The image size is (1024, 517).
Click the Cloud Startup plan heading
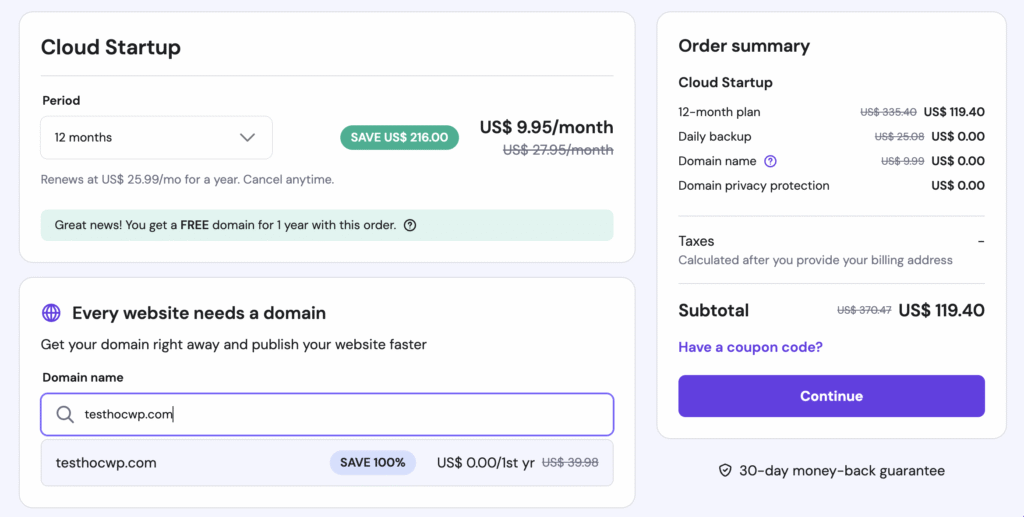[111, 47]
